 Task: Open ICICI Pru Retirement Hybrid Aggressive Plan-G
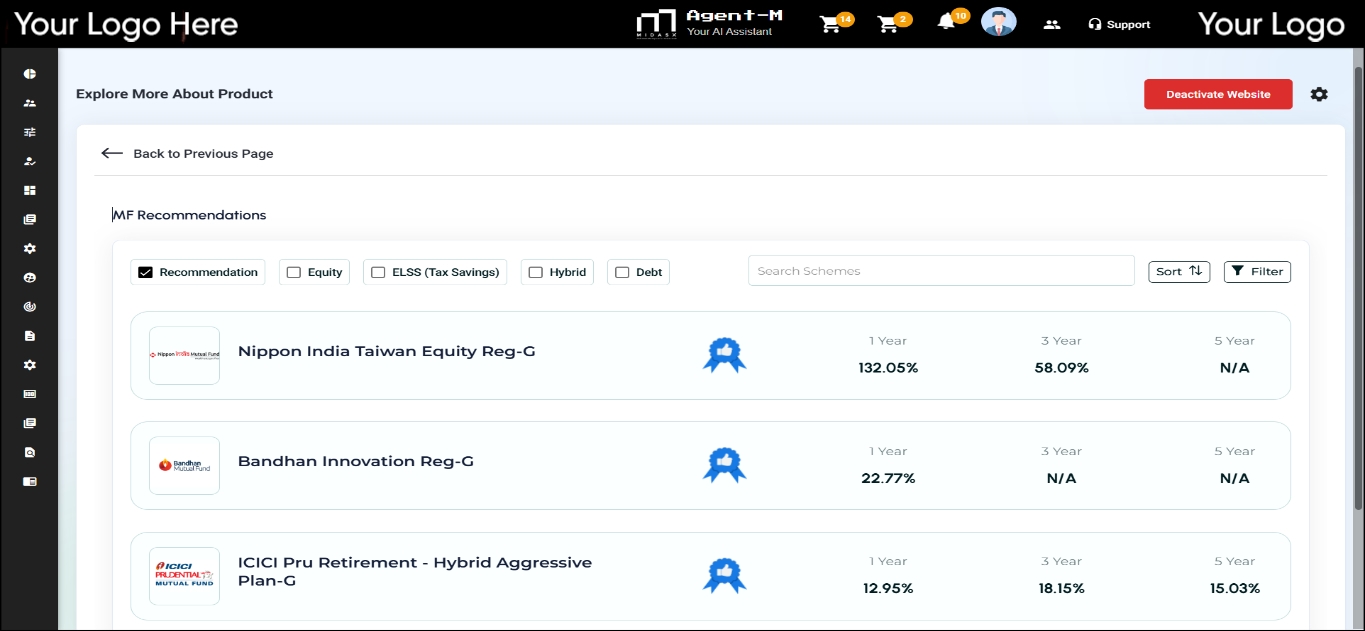415,571
